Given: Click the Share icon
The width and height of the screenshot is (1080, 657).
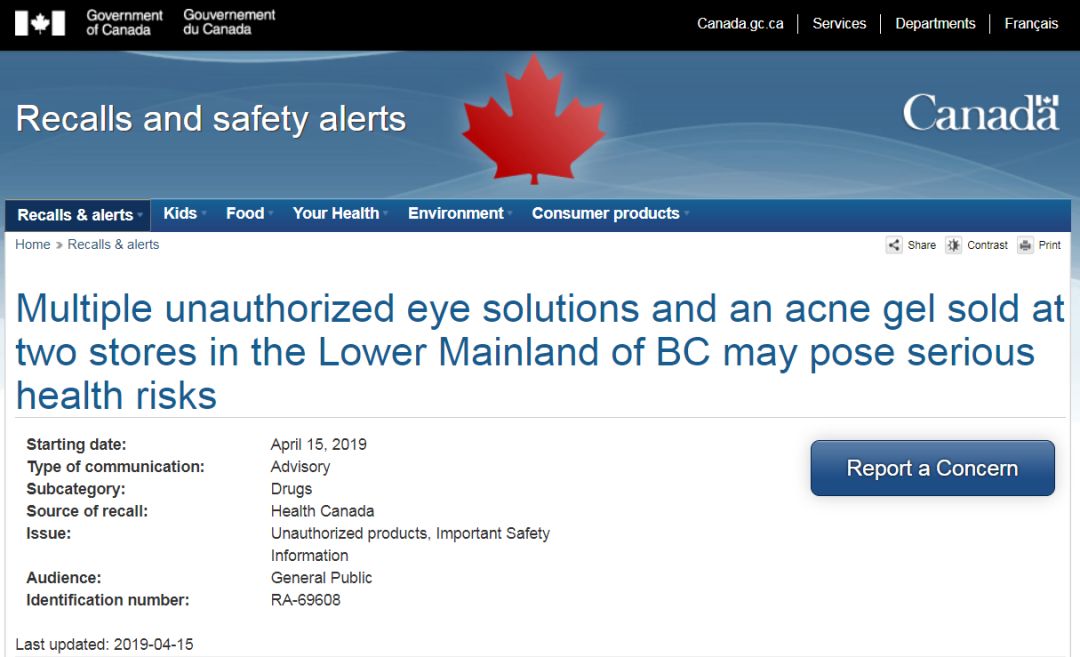Looking at the screenshot, I should (x=894, y=245).
